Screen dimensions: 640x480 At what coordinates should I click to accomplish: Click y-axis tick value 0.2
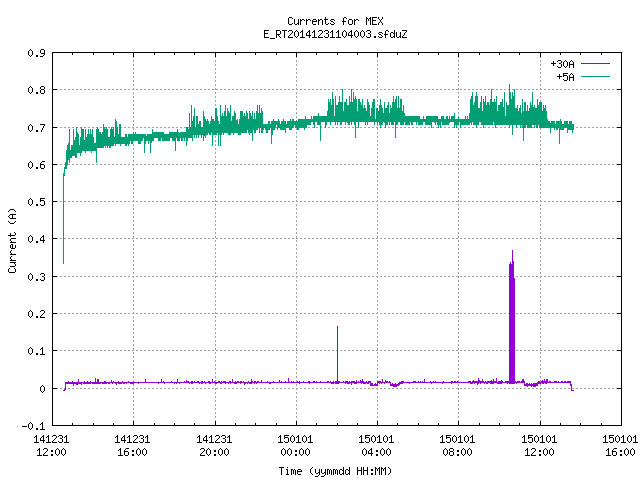tap(36, 314)
